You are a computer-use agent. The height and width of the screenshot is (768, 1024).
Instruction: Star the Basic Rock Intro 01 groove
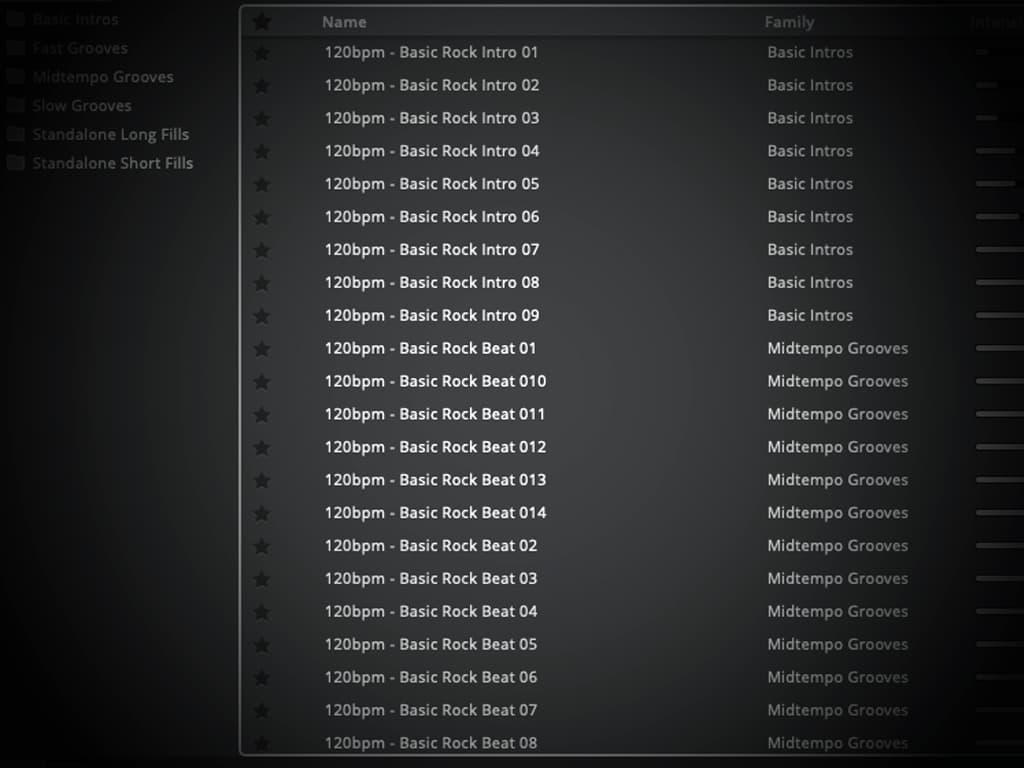click(262, 53)
